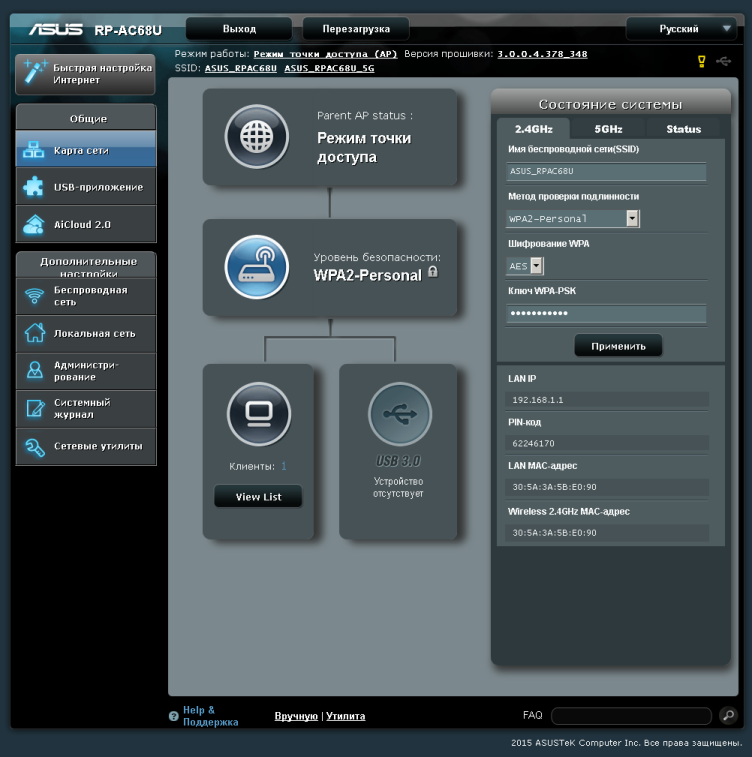This screenshot has height=757, width=752.
Task: Open the AiCloud 2.0 menu item
Action: (x=86, y=224)
